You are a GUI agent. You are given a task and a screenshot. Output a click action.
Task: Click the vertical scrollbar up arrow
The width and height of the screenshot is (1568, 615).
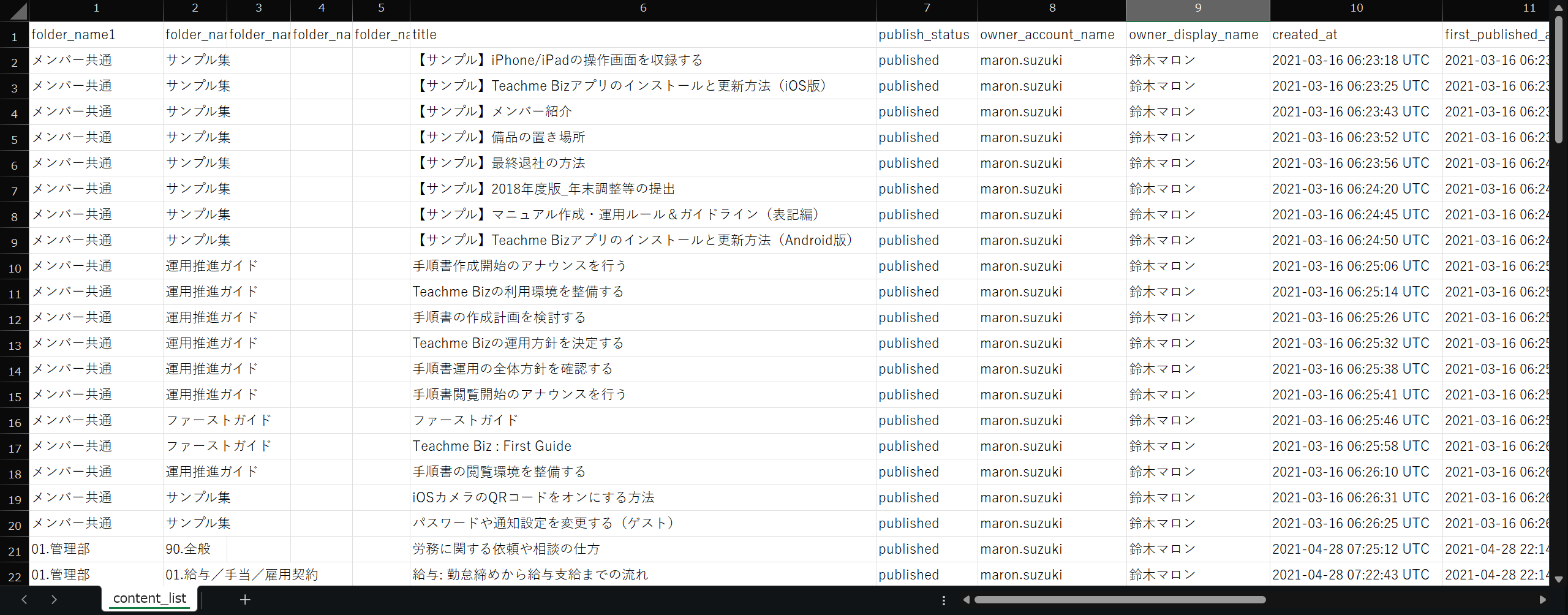1560,7
